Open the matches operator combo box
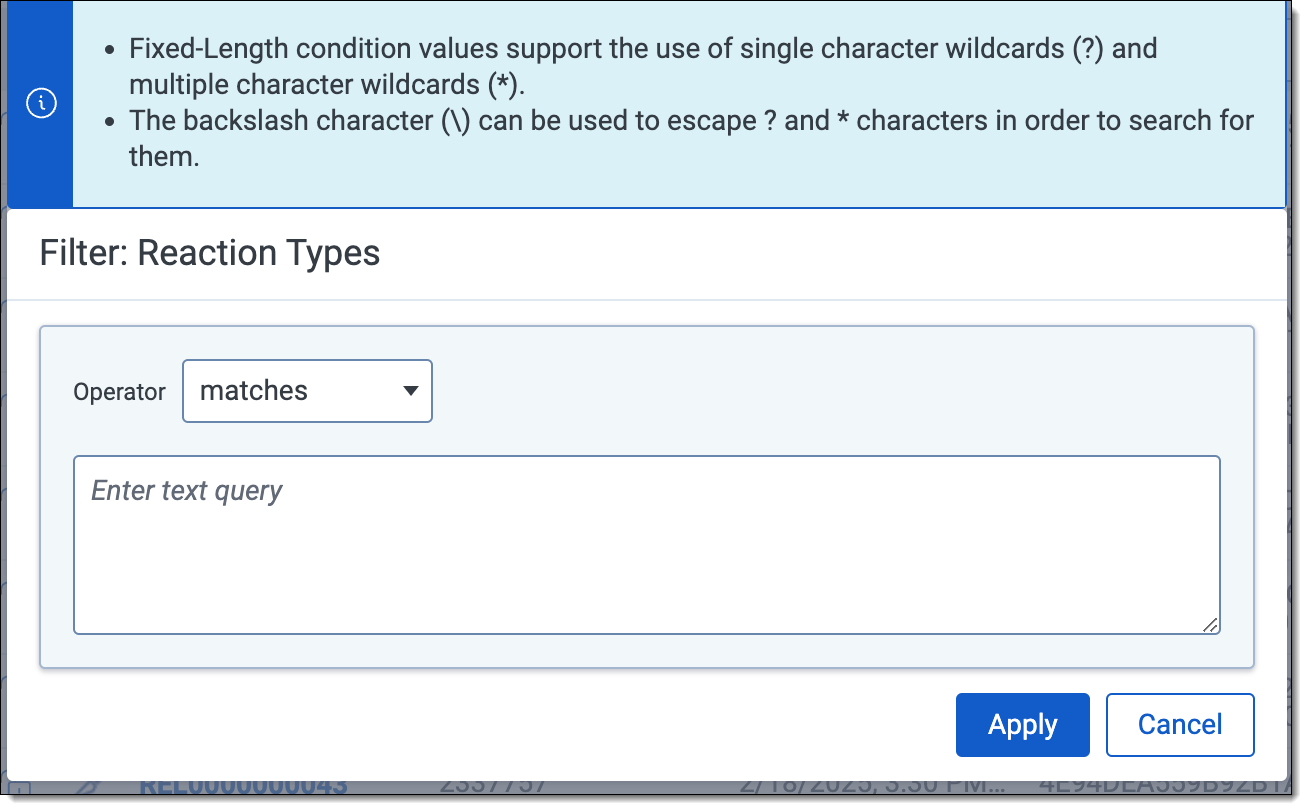1303x805 pixels. pos(307,391)
